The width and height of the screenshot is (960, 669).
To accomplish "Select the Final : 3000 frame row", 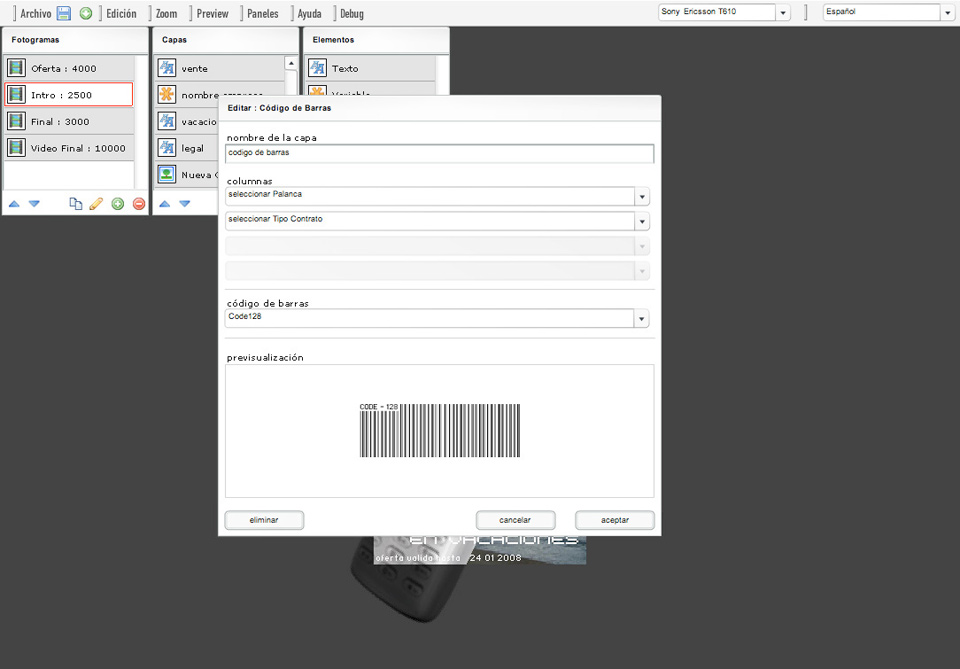I will pyautogui.click(x=69, y=121).
